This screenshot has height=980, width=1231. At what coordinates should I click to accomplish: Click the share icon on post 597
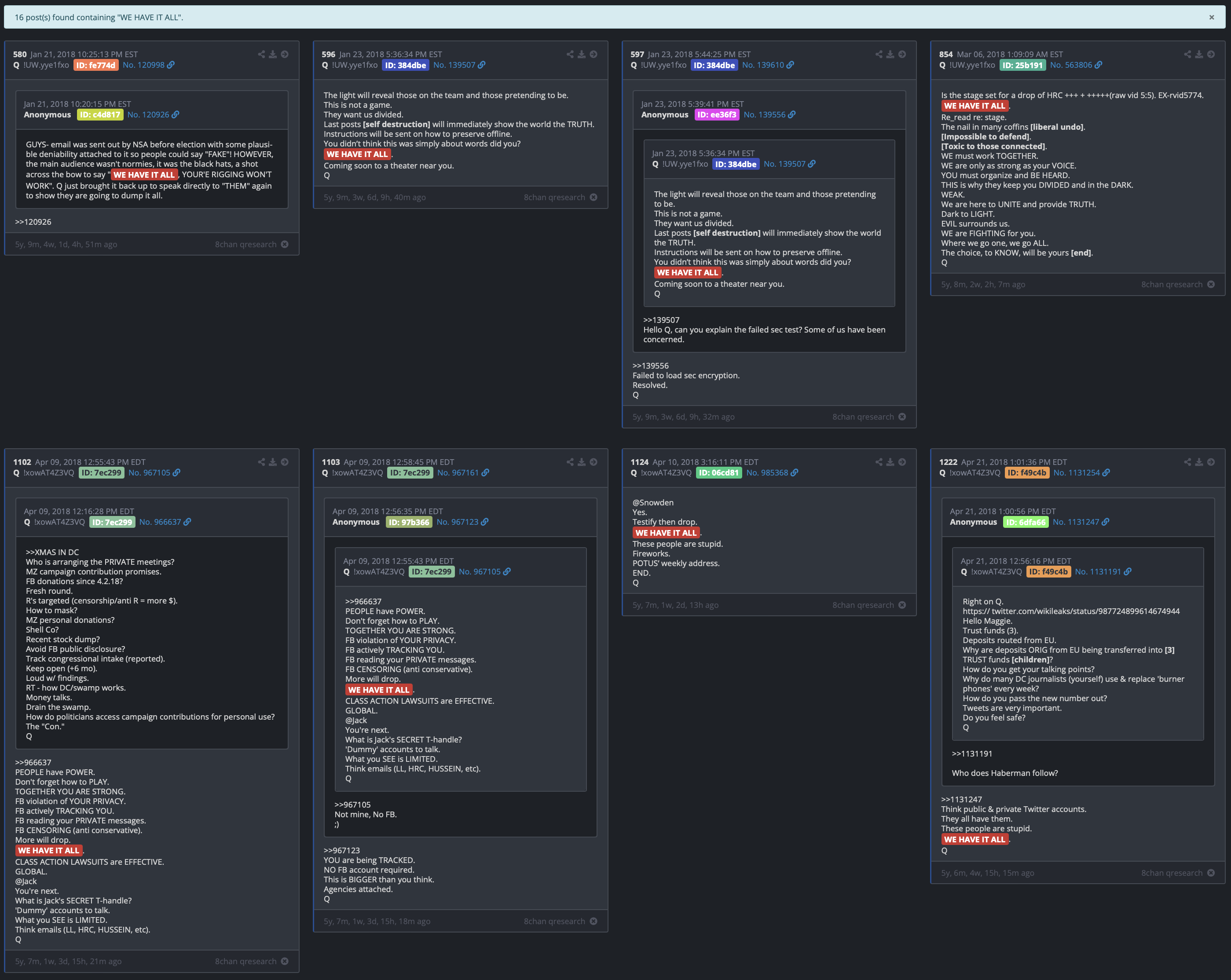[879, 54]
